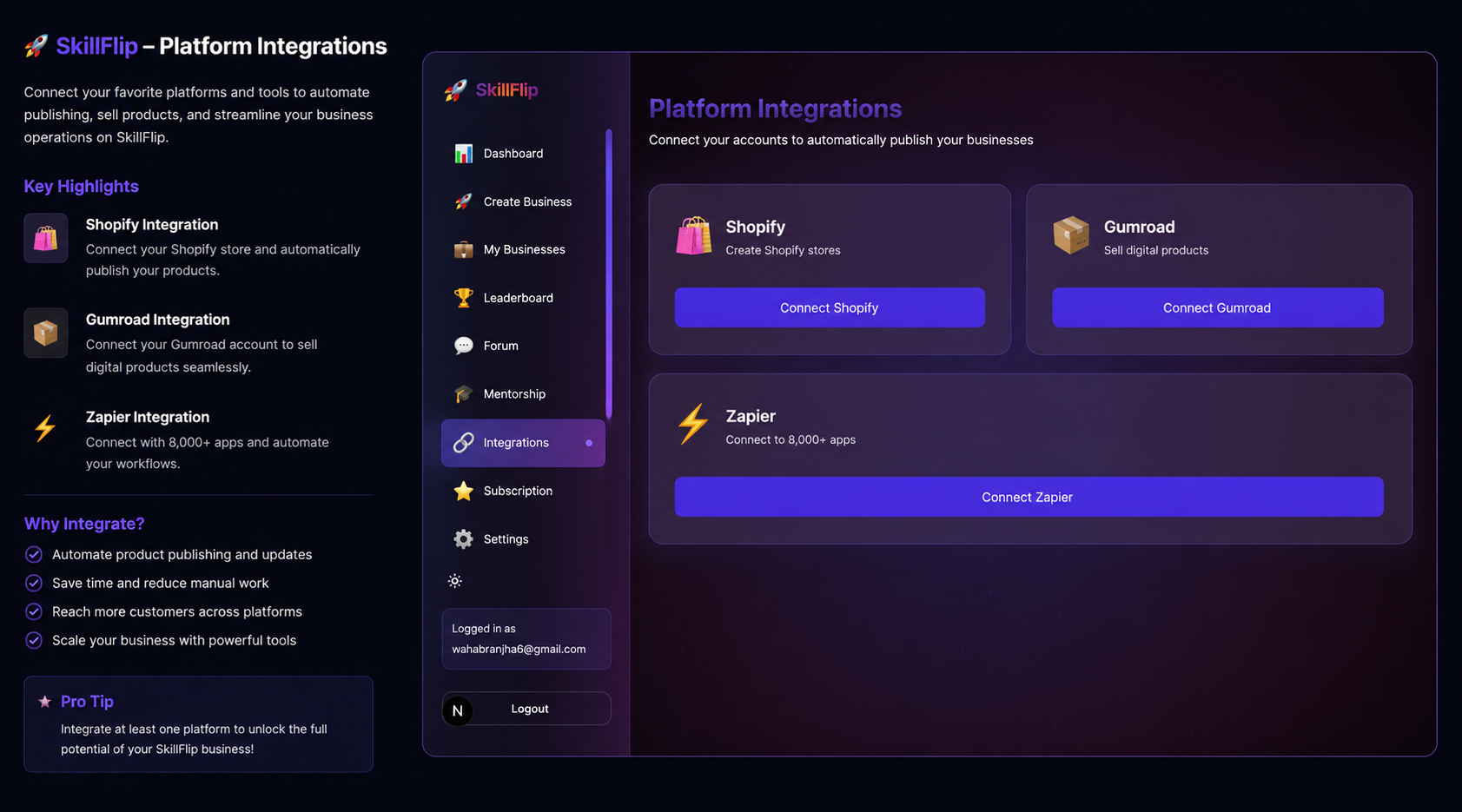Image resolution: width=1462 pixels, height=812 pixels.
Task: Toggle light theme with sun icon
Action: click(454, 581)
